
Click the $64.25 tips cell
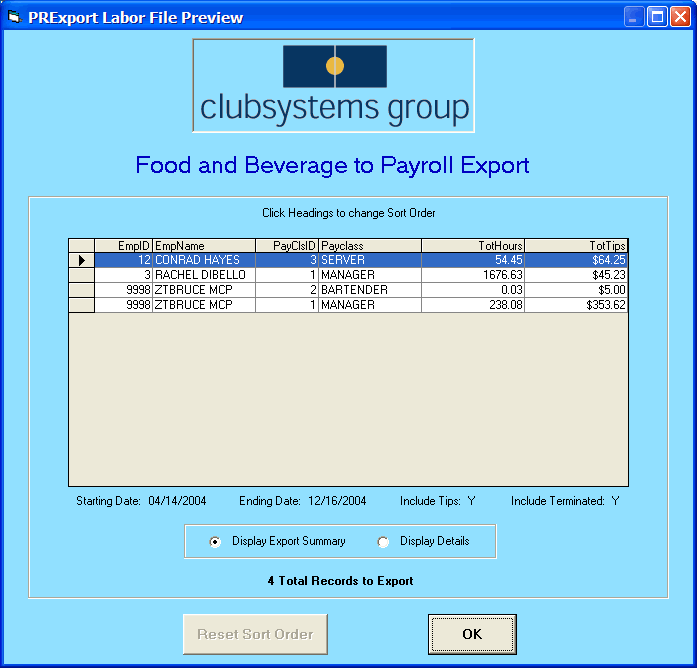coord(576,260)
